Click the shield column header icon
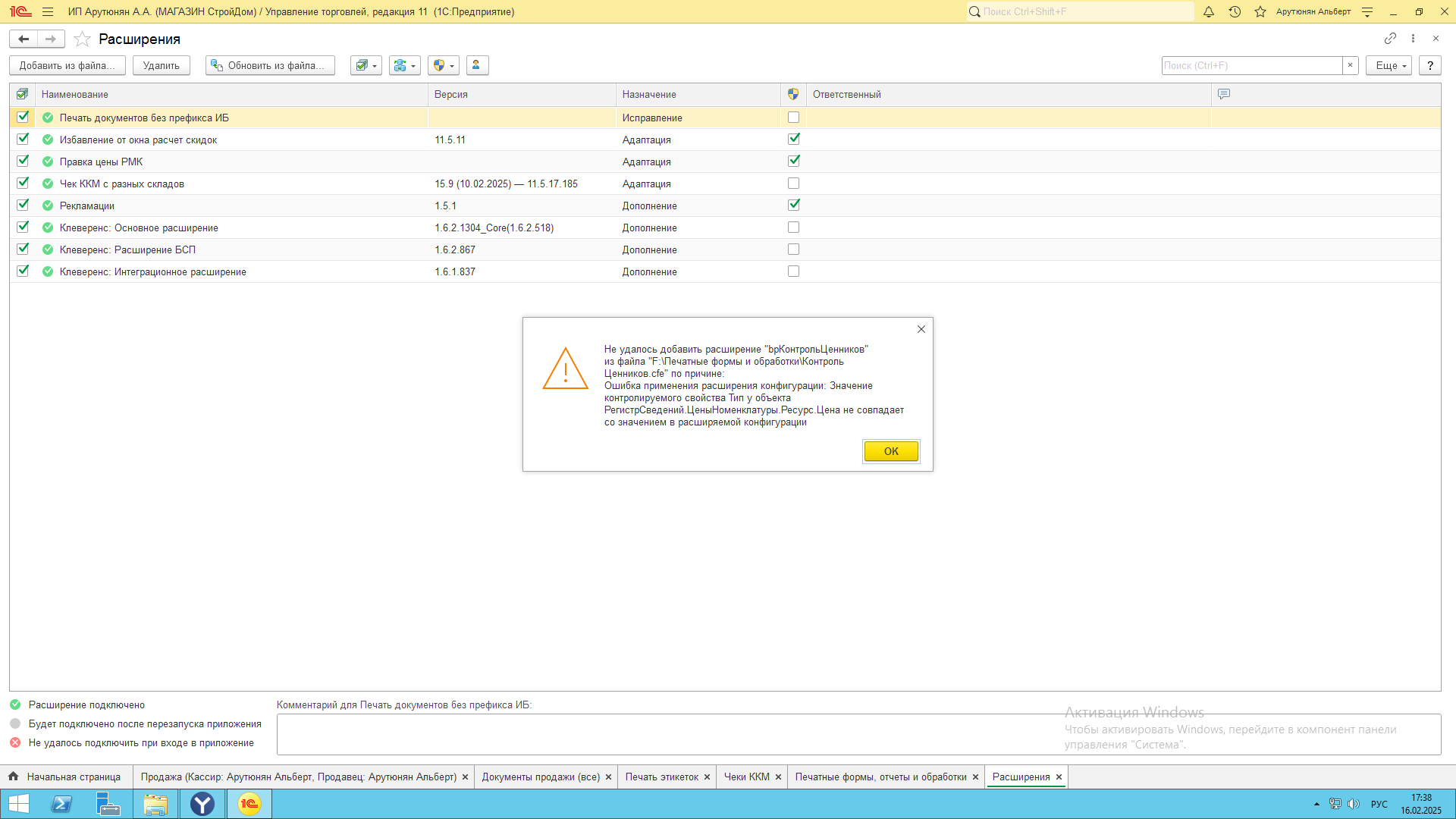 [793, 94]
